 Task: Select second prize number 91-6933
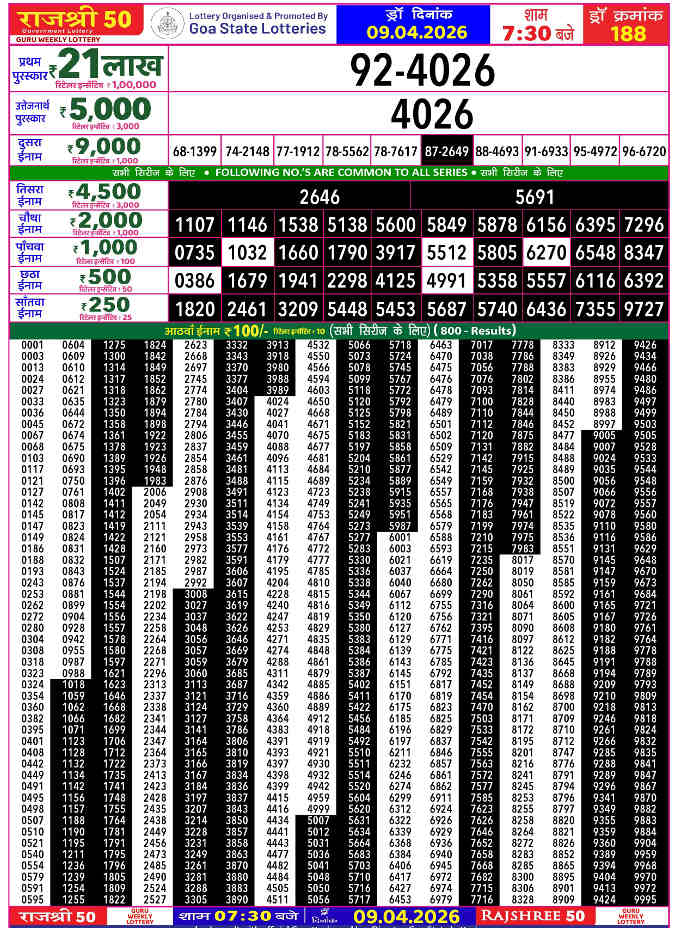pyautogui.click(x=546, y=152)
